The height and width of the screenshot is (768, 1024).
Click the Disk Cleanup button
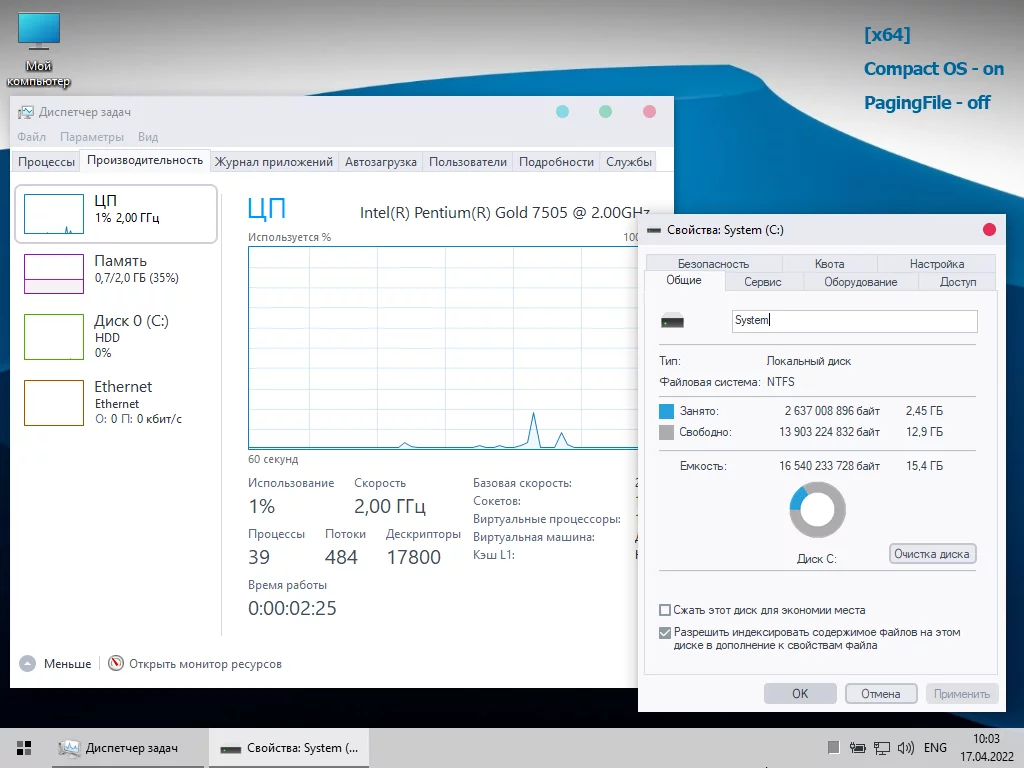coord(932,554)
